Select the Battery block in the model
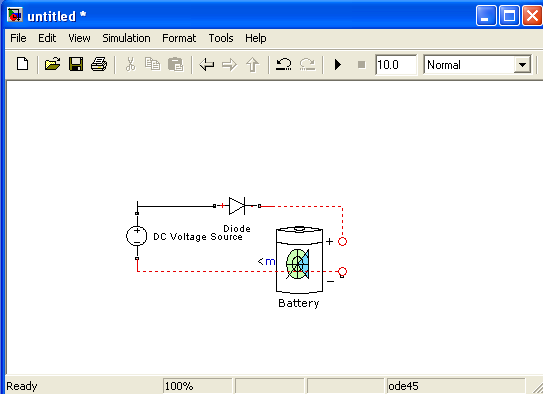The height and width of the screenshot is (394, 543). tap(300, 260)
